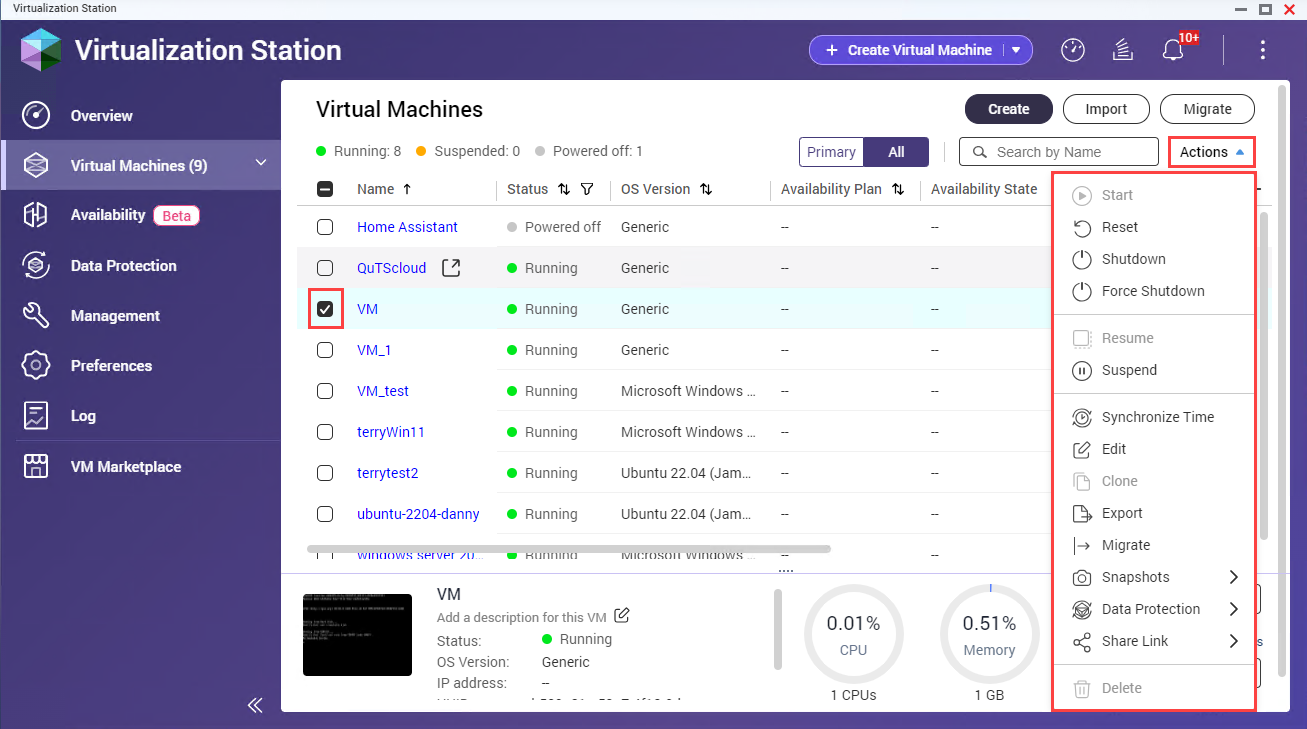The height and width of the screenshot is (729, 1307).
Task: Click the horizontal scrollbar under VM table
Action: 568,549
